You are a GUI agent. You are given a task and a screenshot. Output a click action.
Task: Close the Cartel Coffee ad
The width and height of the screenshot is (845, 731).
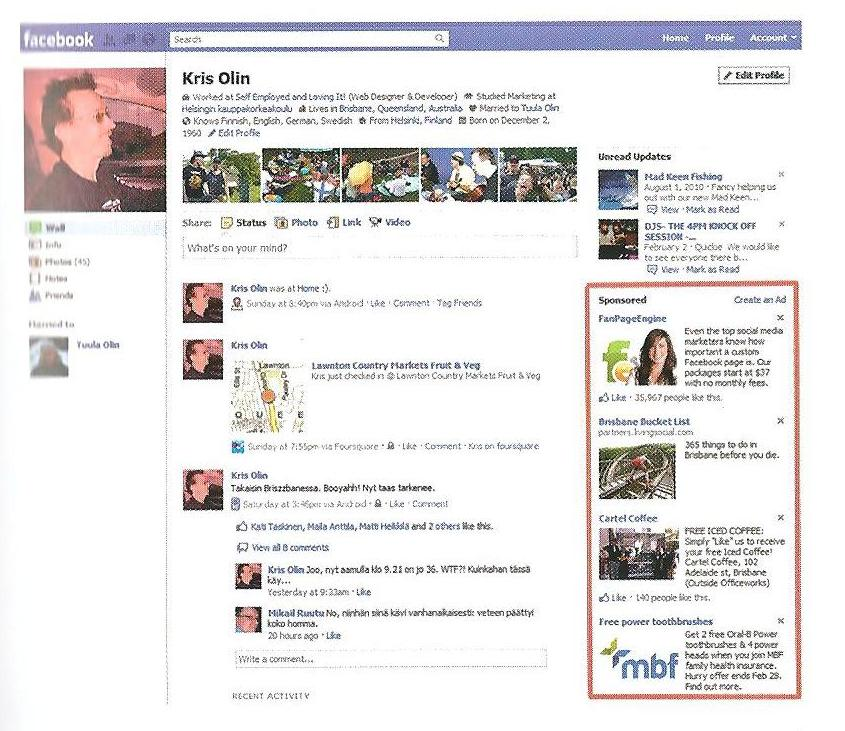(x=780, y=518)
